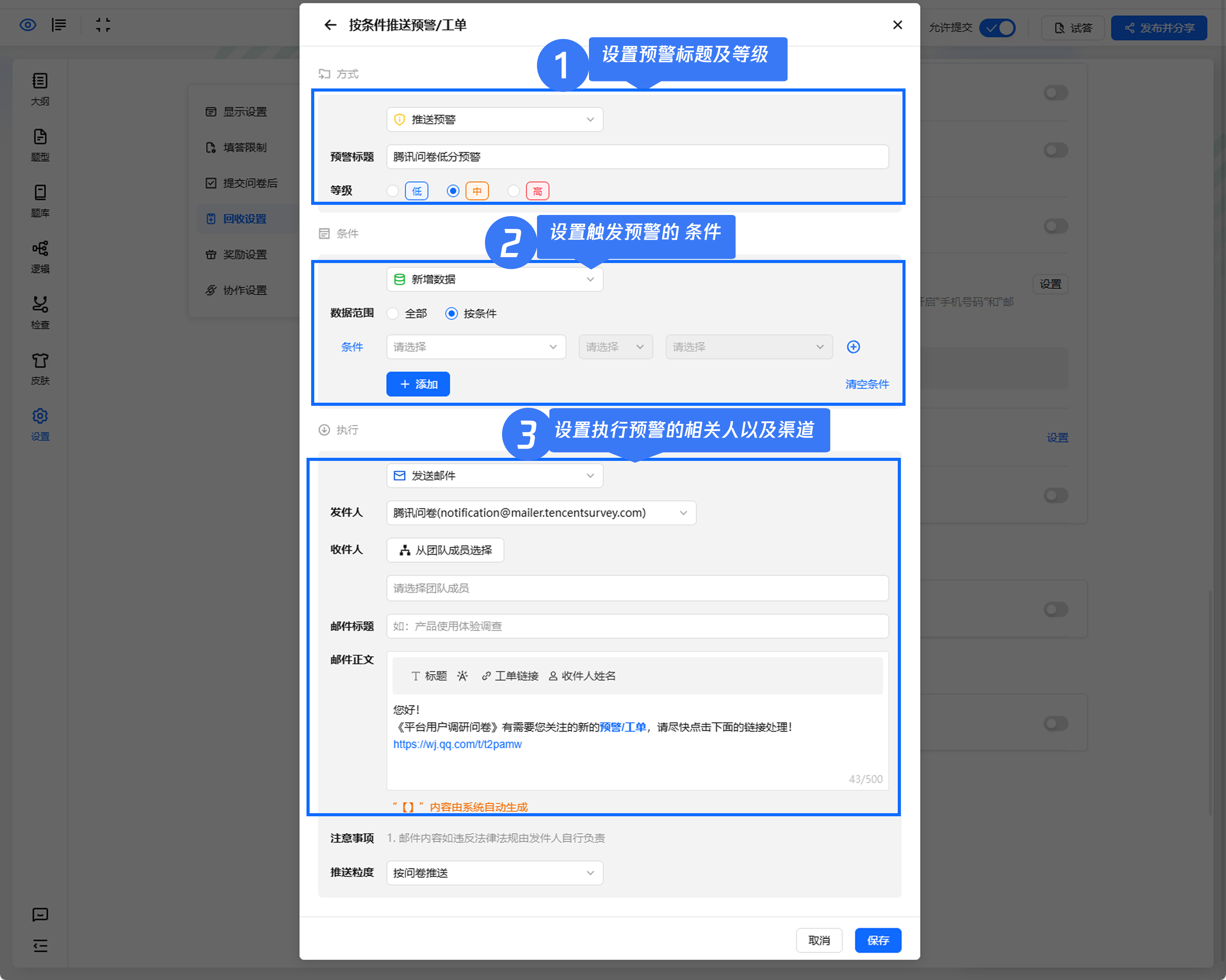Open the 题型 sidebar panel
The height and width of the screenshot is (980, 1226).
click(40, 145)
